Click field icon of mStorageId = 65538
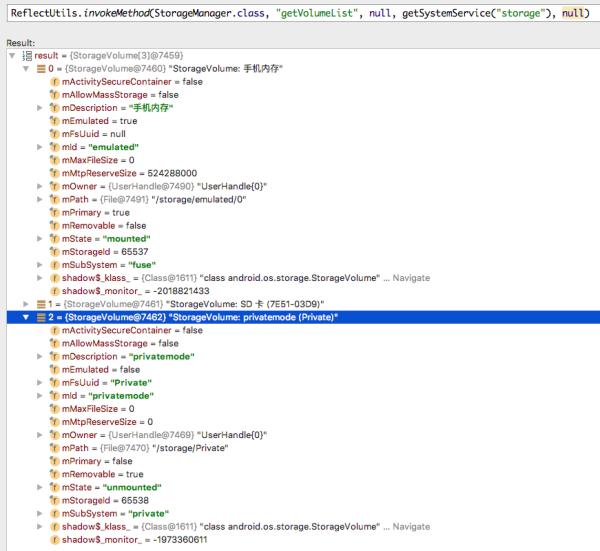This screenshot has width=600, height=551. coord(55,500)
